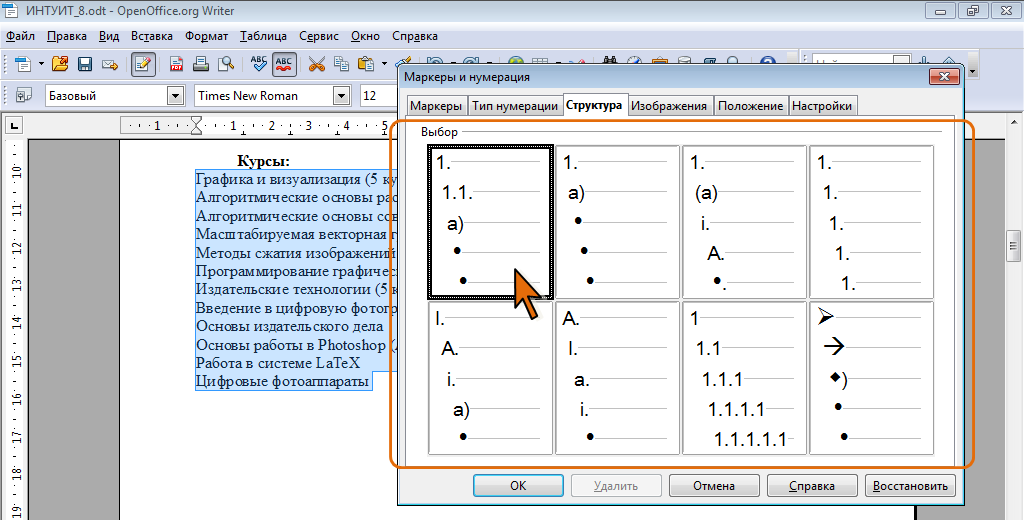Open the Формат menu
Viewport: 1024px width, 520px height.
[x=206, y=36]
